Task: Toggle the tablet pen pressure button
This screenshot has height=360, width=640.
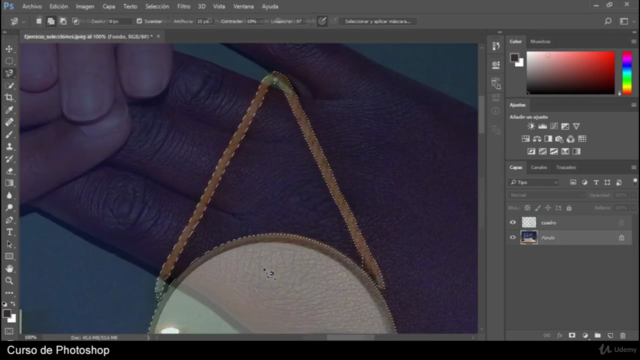Action: 322,21
